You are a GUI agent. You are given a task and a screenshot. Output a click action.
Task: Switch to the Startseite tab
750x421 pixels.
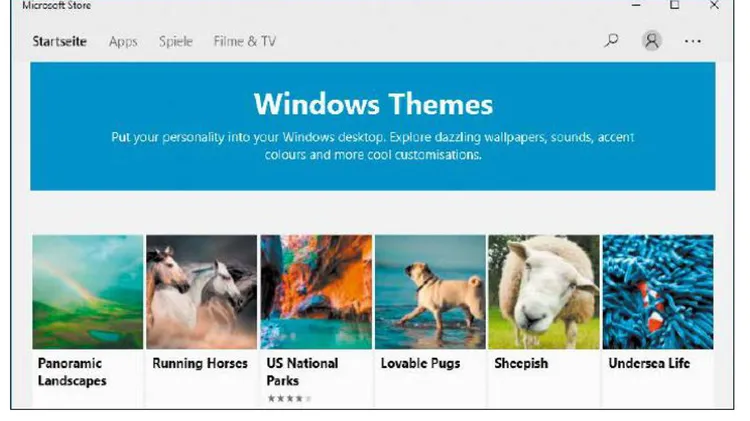point(59,42)
